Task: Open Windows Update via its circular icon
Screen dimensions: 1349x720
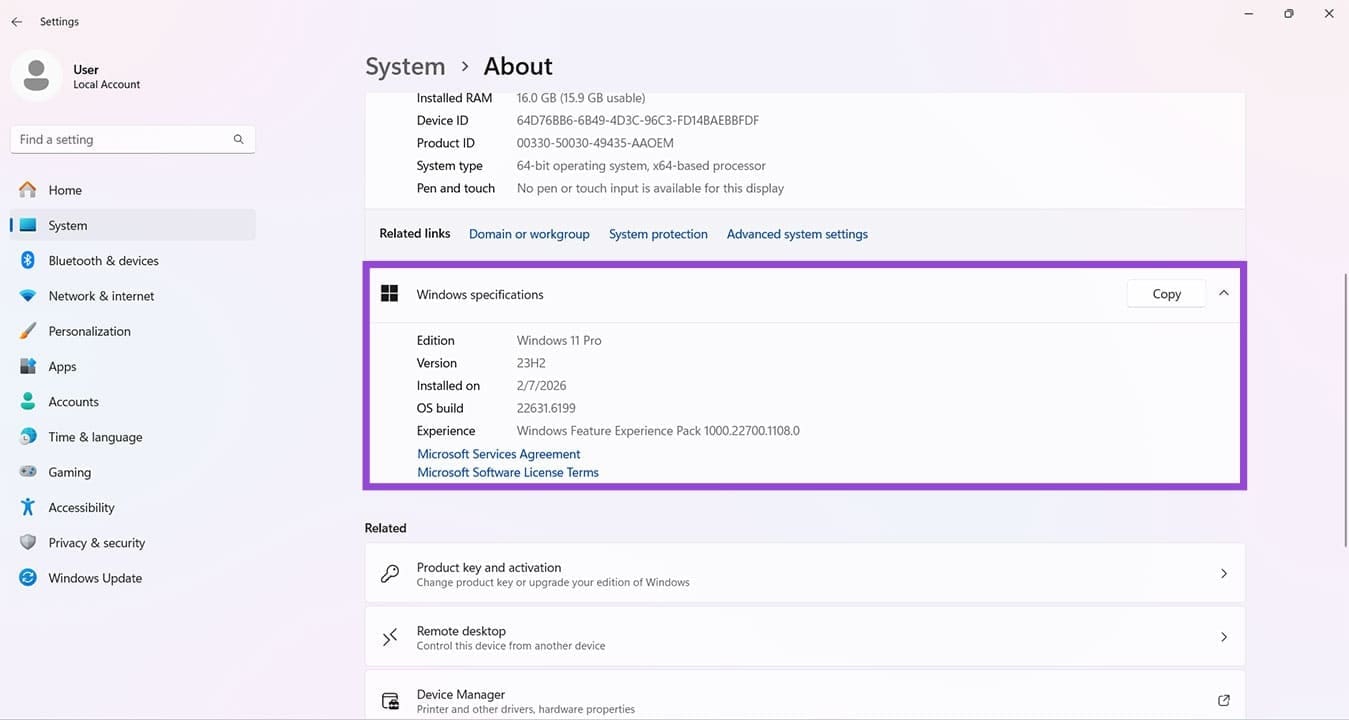Action: (29, 577)
